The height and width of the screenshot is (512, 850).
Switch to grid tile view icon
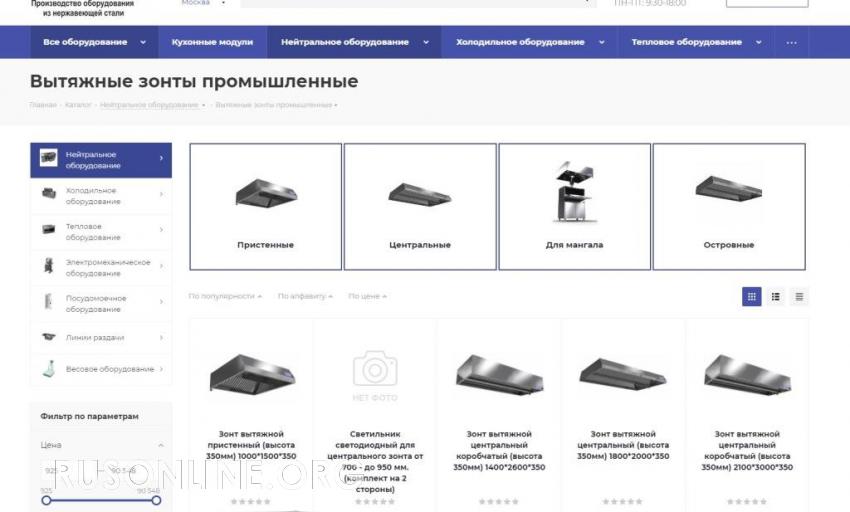751,297
